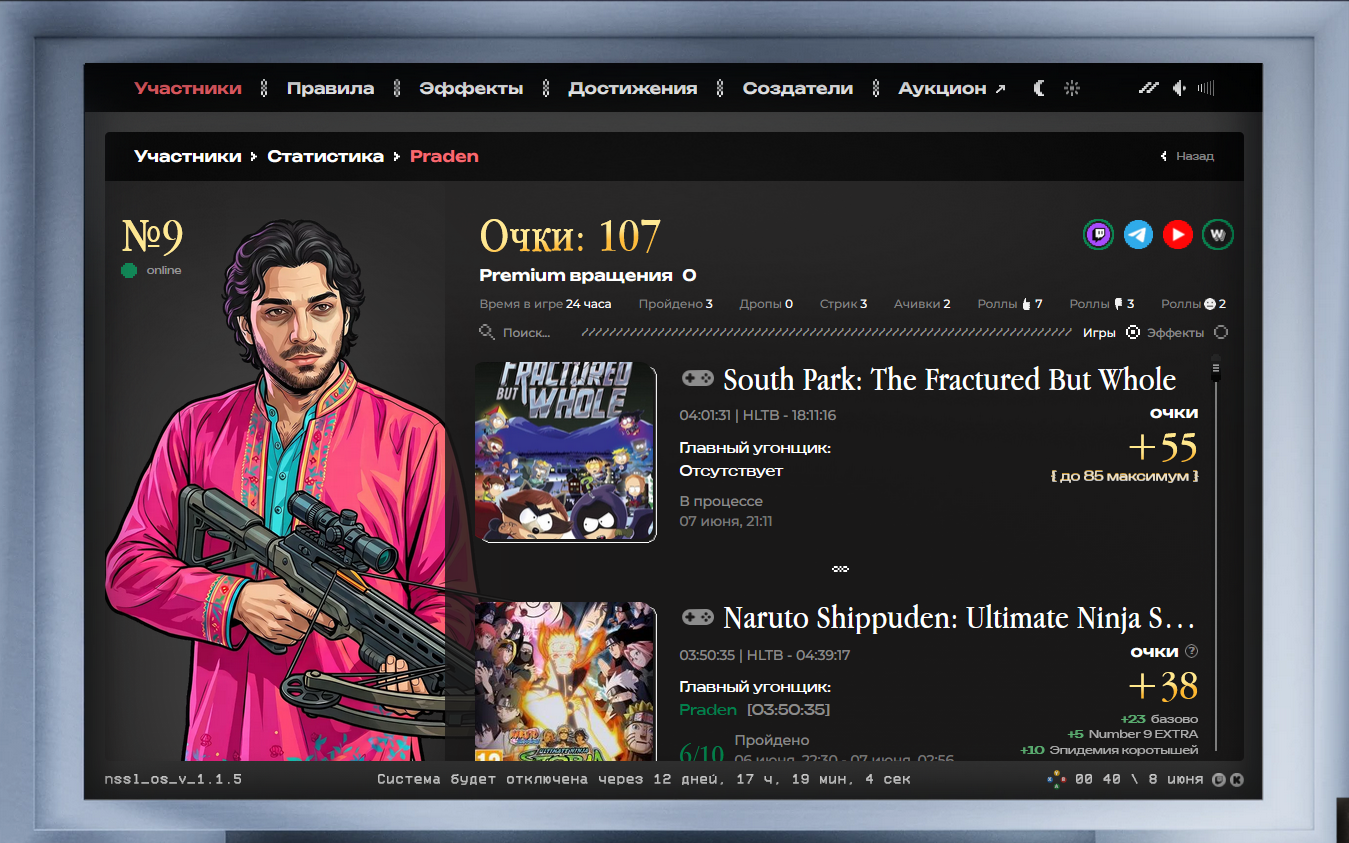Go to Статистика in the breadcrumb
The height and width of the screenshot is (843, 1349).
[x=325, y=156]
